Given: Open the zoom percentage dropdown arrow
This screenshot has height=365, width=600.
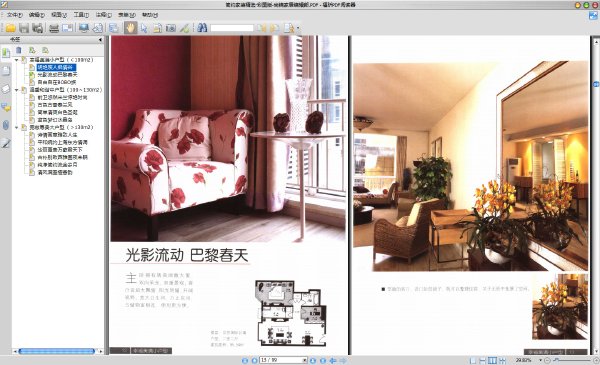Looking at the screenshot, I should pyautogui.click(x=540, y=360).
